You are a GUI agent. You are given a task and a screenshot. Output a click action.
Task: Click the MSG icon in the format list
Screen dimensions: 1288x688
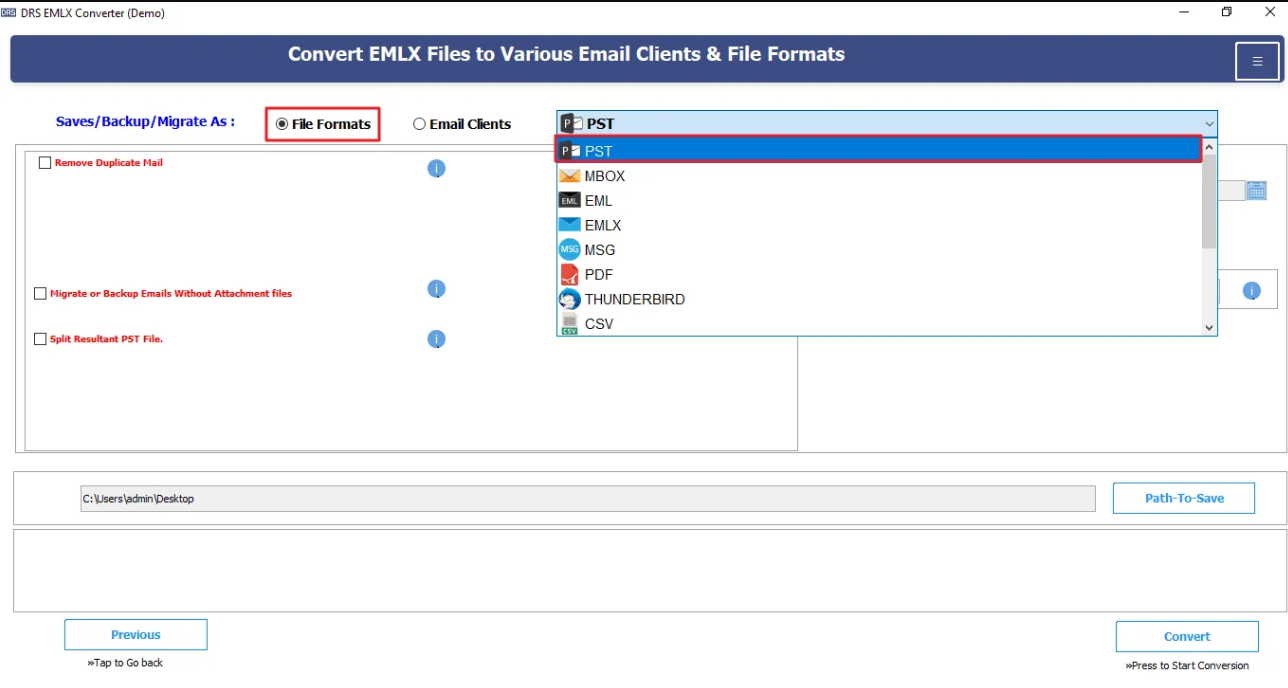coord(568,249)
